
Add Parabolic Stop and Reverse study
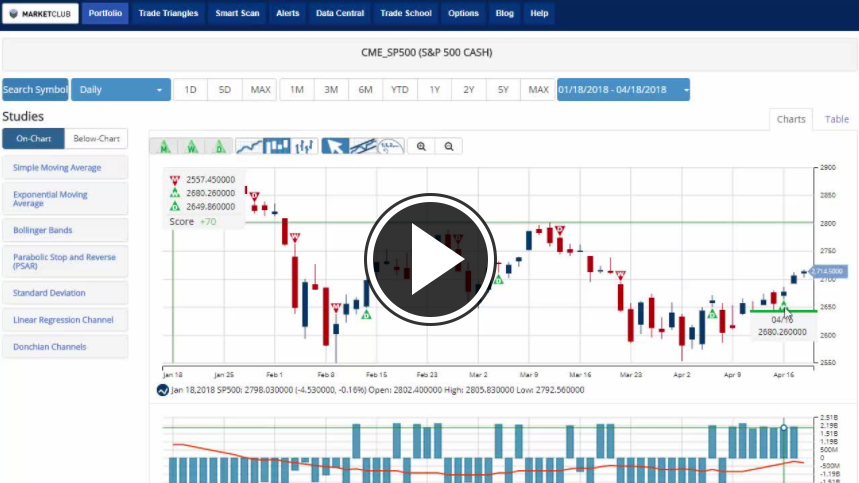coord(65,261)
